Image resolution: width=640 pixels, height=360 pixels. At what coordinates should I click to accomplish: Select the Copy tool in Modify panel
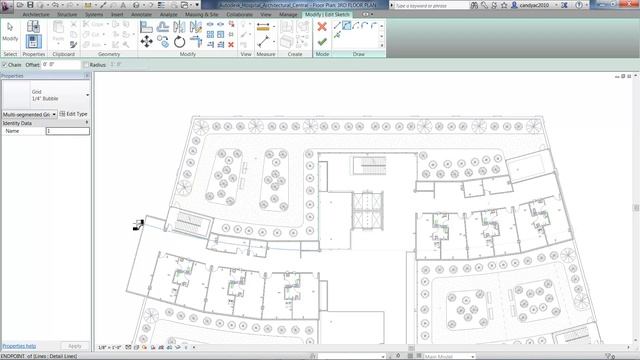click(x=163, y=41)
